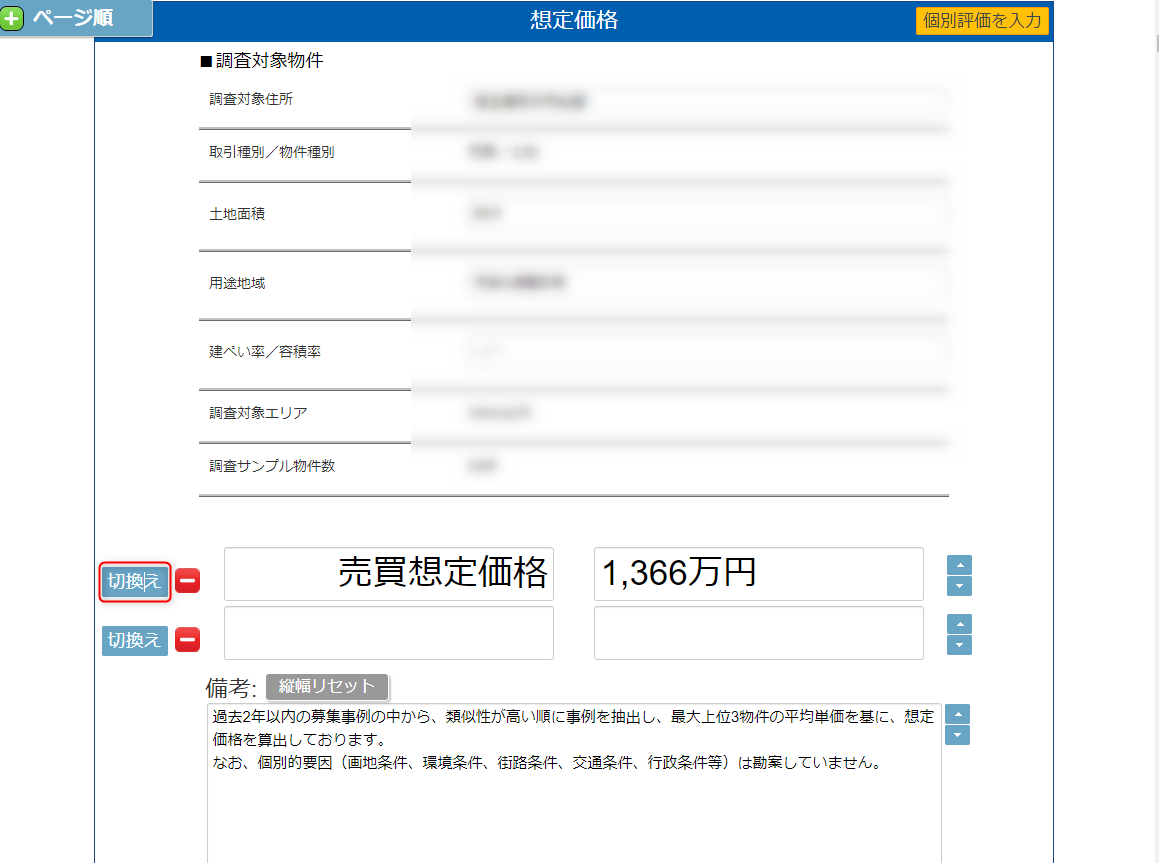Click into the 売買想定価格 label field
The width and height of the screenshot is (1159, 863).
pyautogui.click(x=389, y=574)
